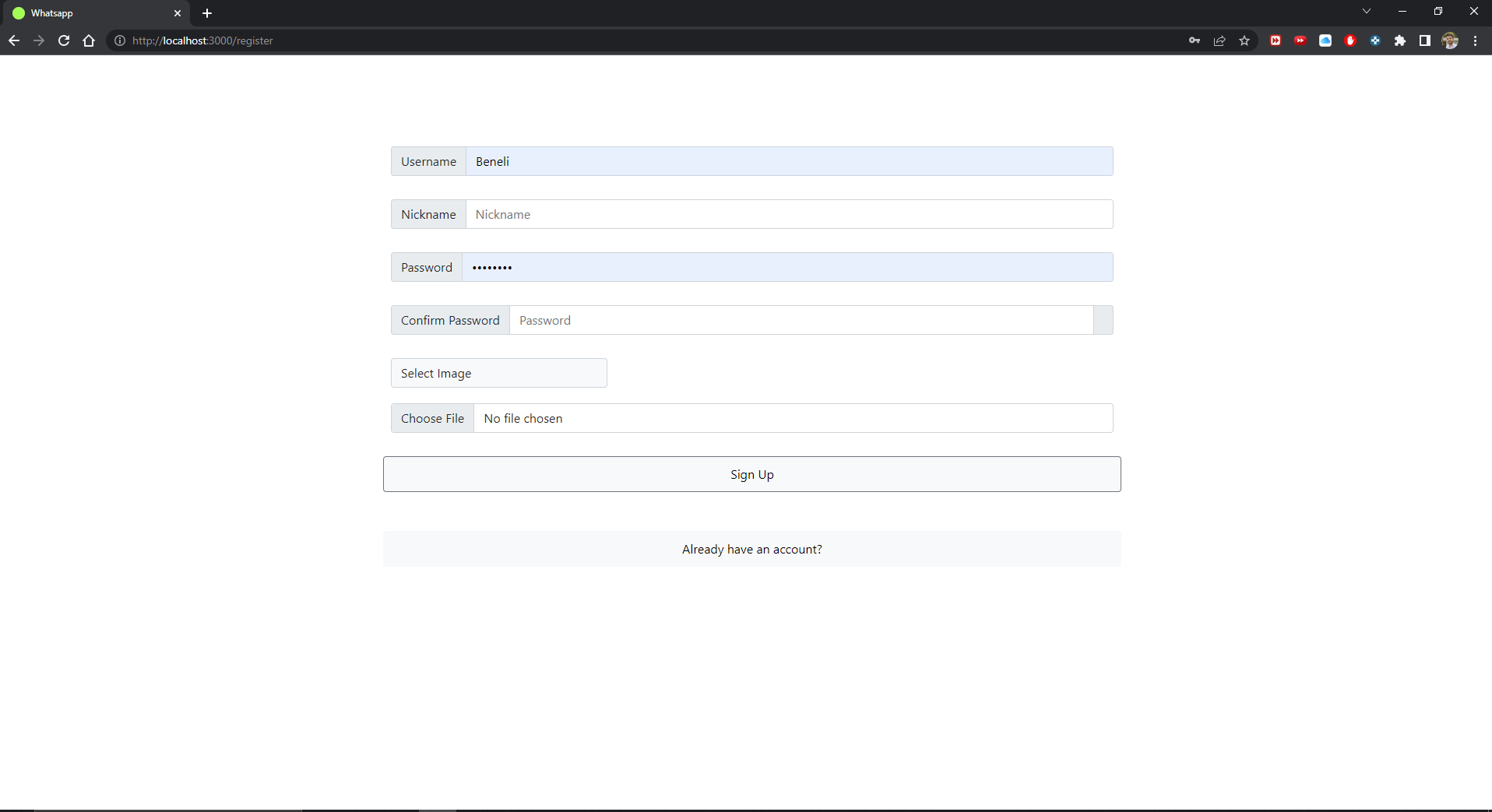1492x812 pixels.
Task: Bookmark this page with the star icon
Action: click(1244, 40)
